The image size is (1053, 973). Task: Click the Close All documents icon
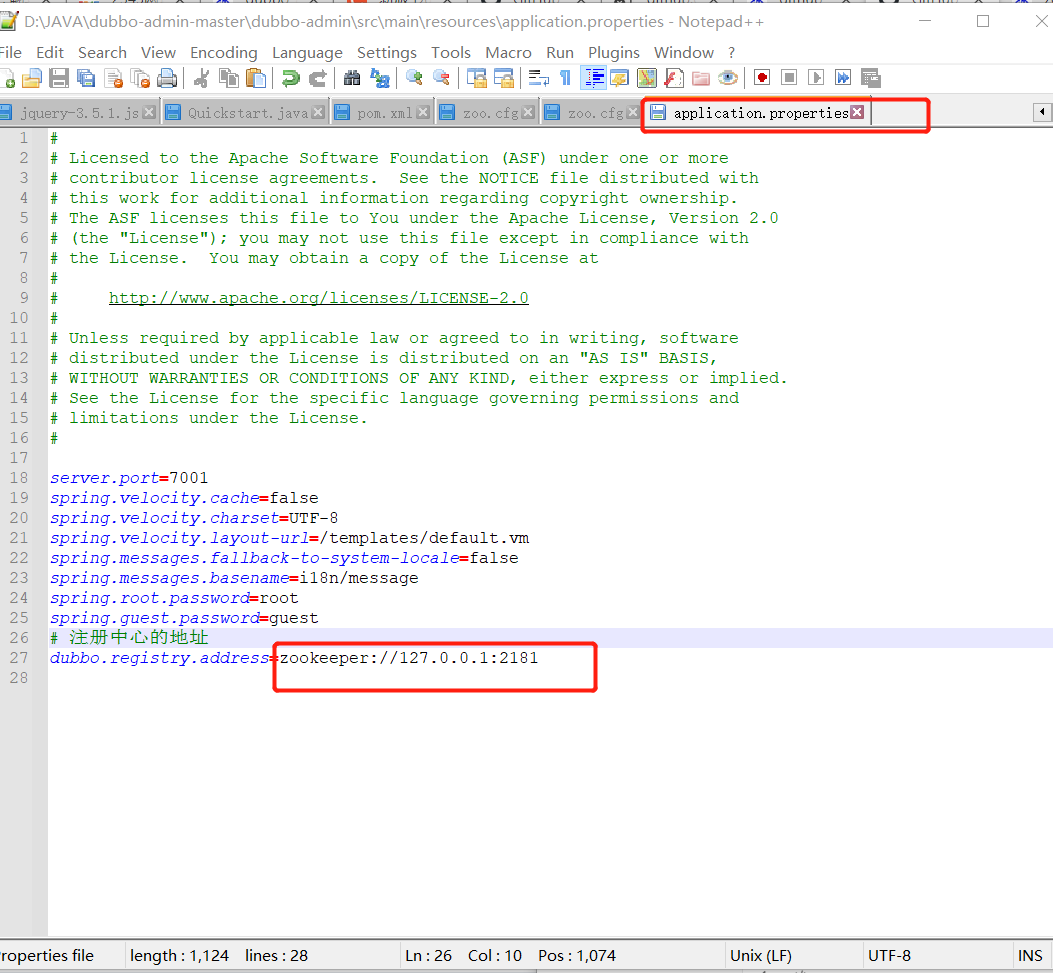click(140, 79)
